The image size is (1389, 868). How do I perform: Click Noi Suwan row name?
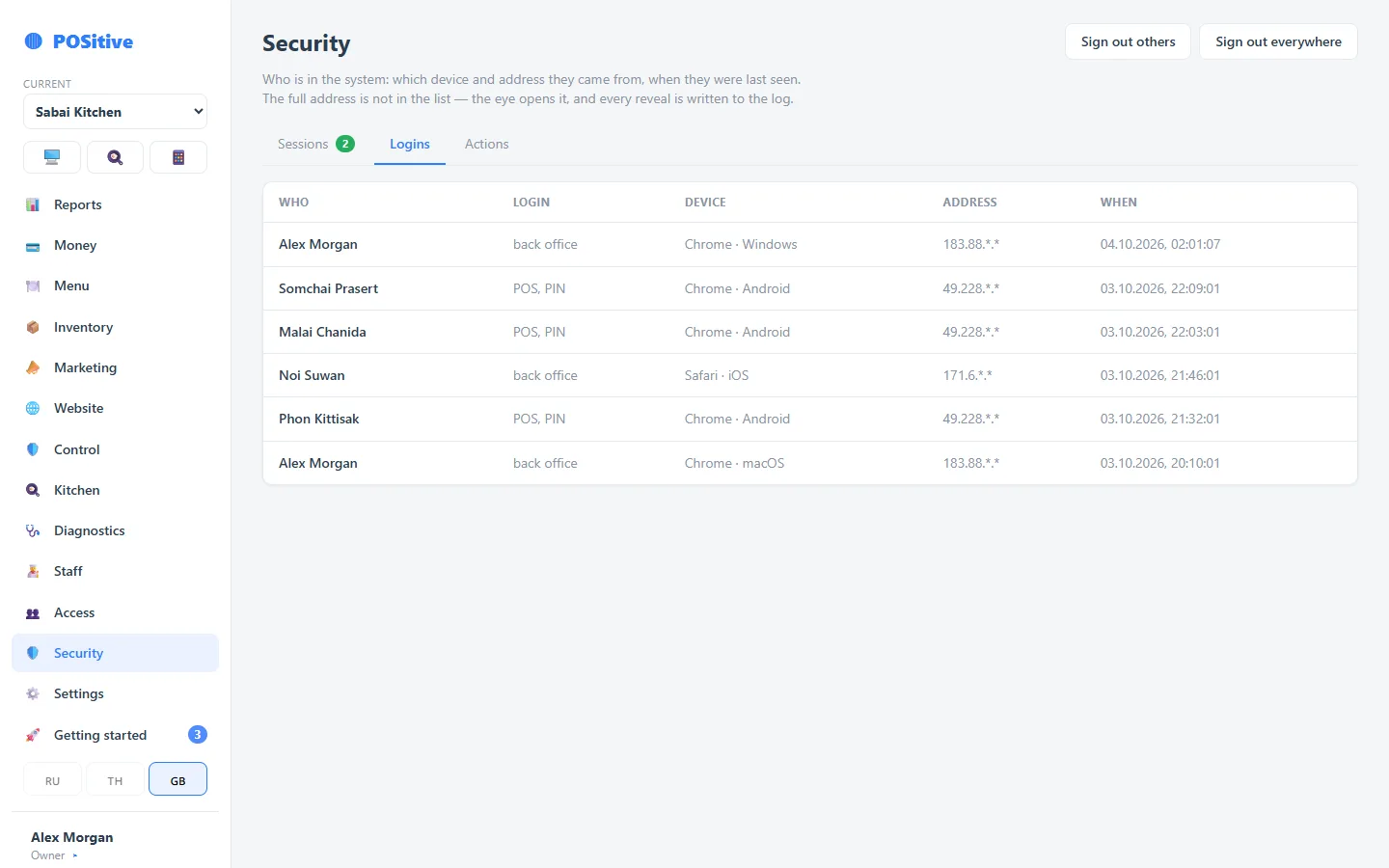[x=312, y=375]
